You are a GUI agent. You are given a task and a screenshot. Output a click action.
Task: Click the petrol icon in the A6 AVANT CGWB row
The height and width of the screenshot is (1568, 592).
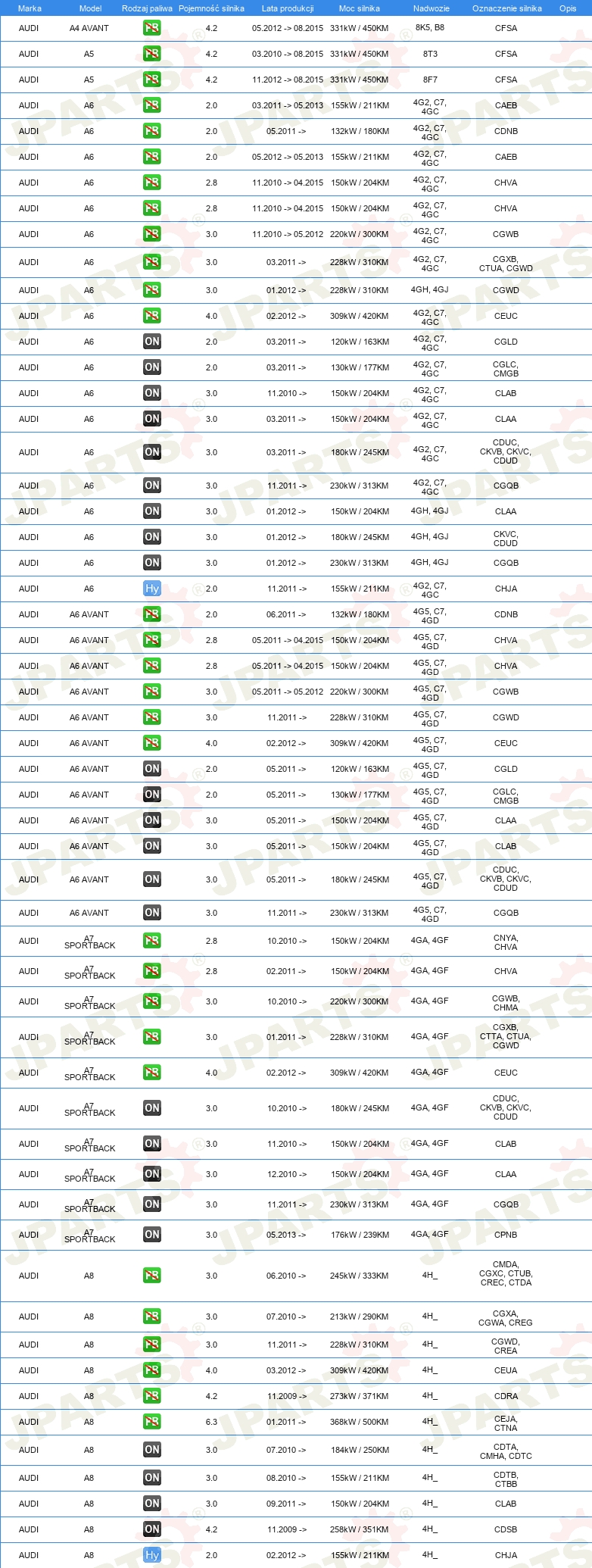tap(152, 692)
